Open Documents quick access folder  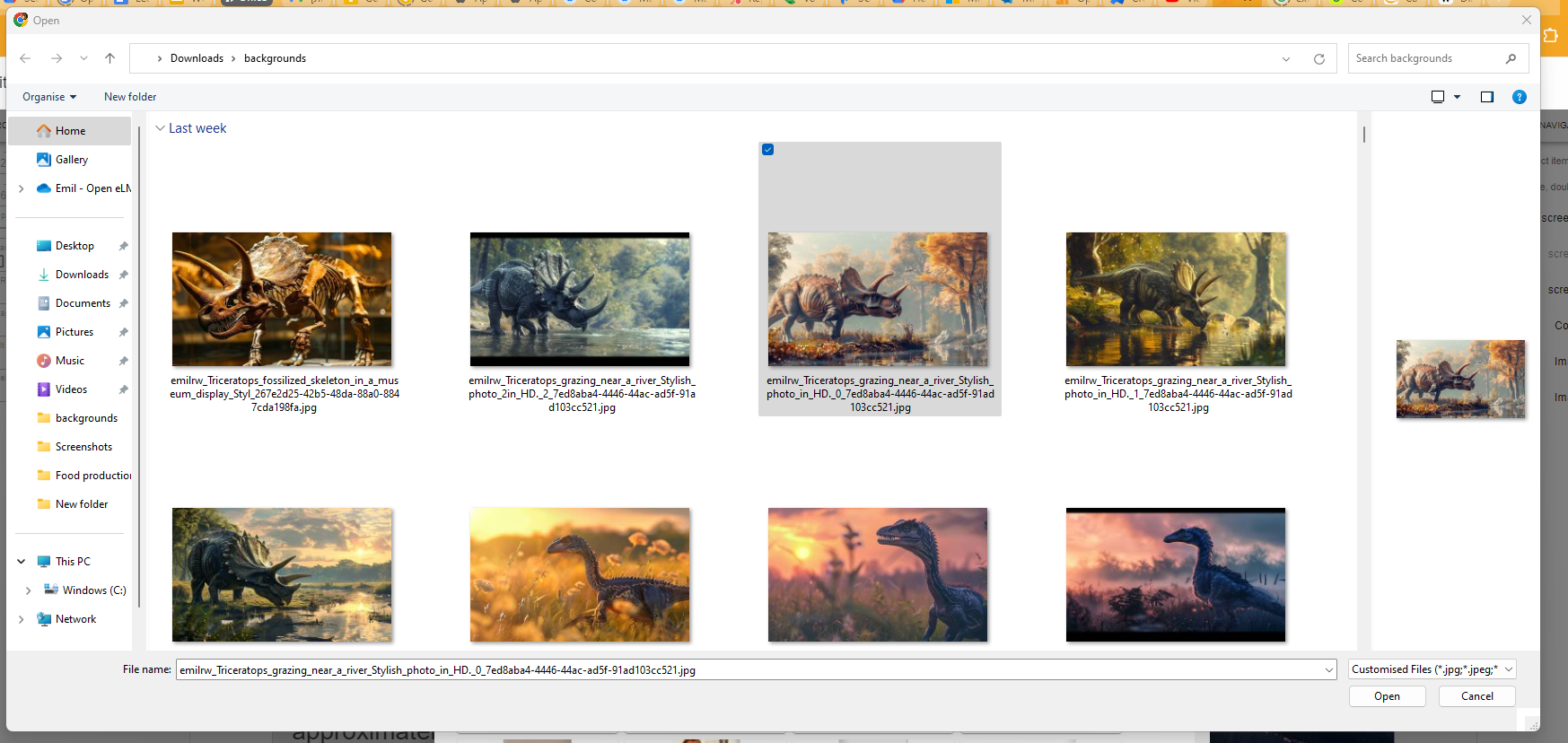click(83, 303)
